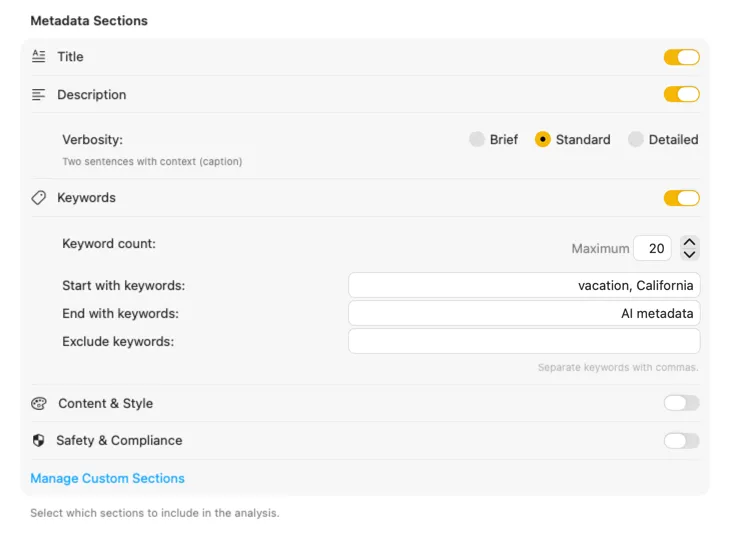Screen dimensions: 730x550
Task: Click the Content & Style palette icon
Action: click(x=39, y=403)
